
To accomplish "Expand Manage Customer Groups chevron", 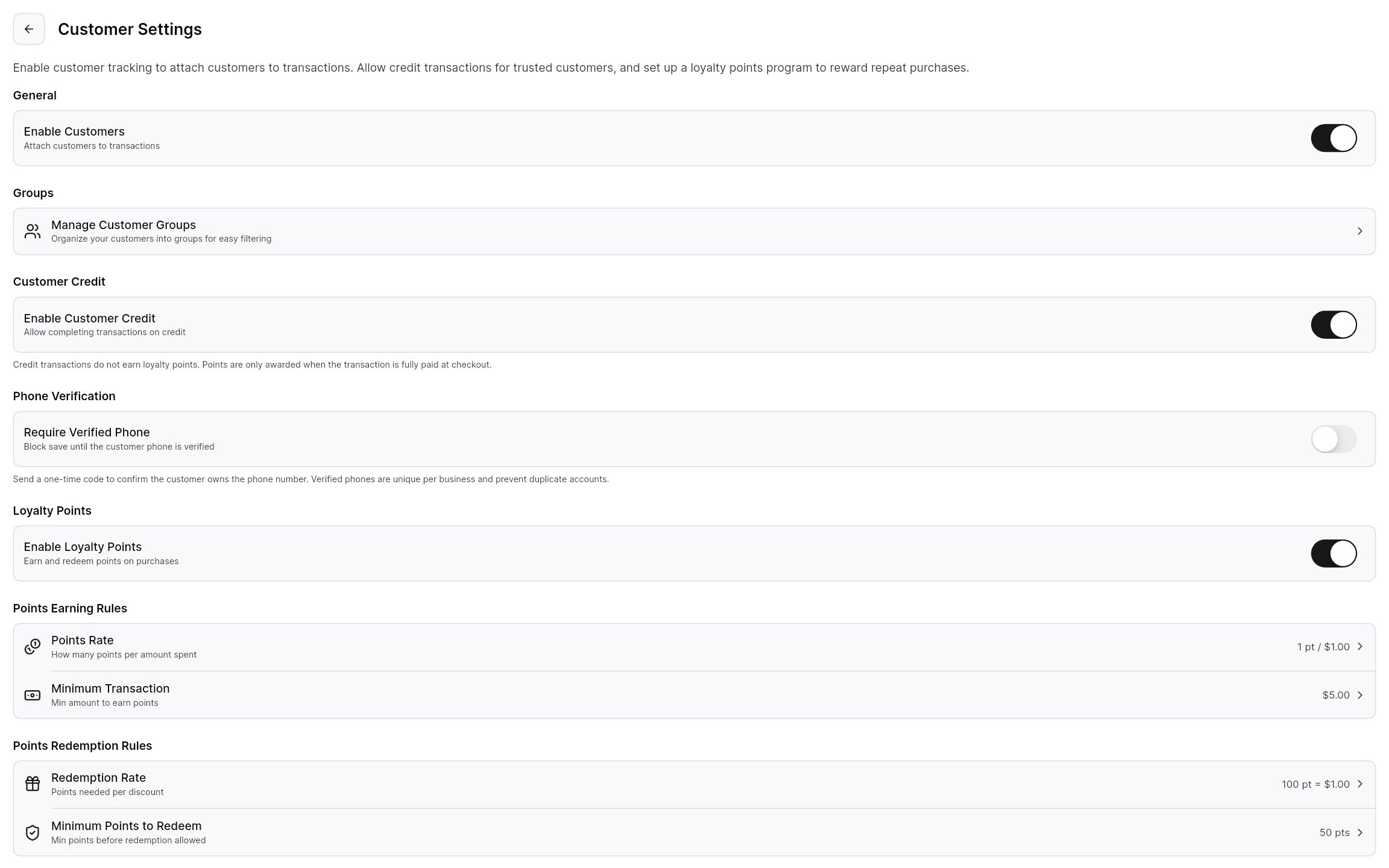I will pos(1359,231).
